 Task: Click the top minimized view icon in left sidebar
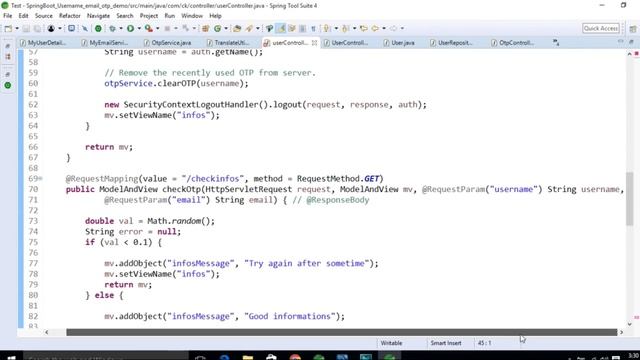8,46
